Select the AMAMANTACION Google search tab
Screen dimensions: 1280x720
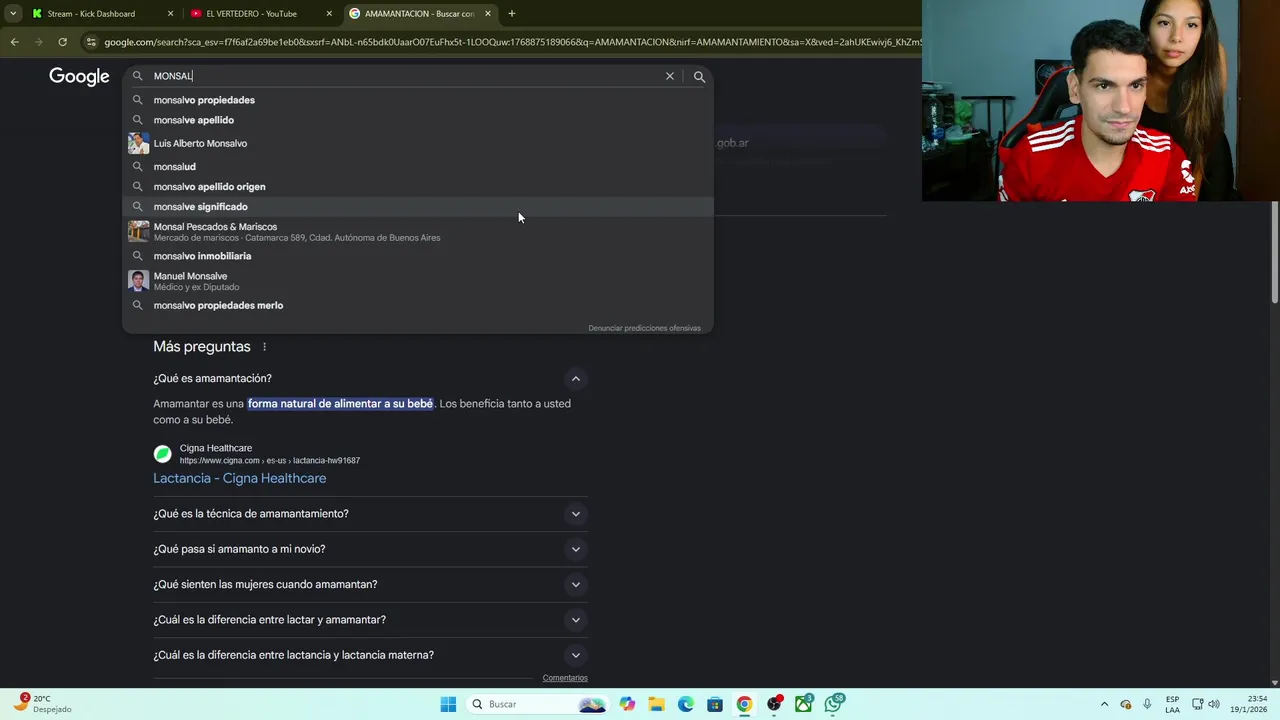point(419,14)
